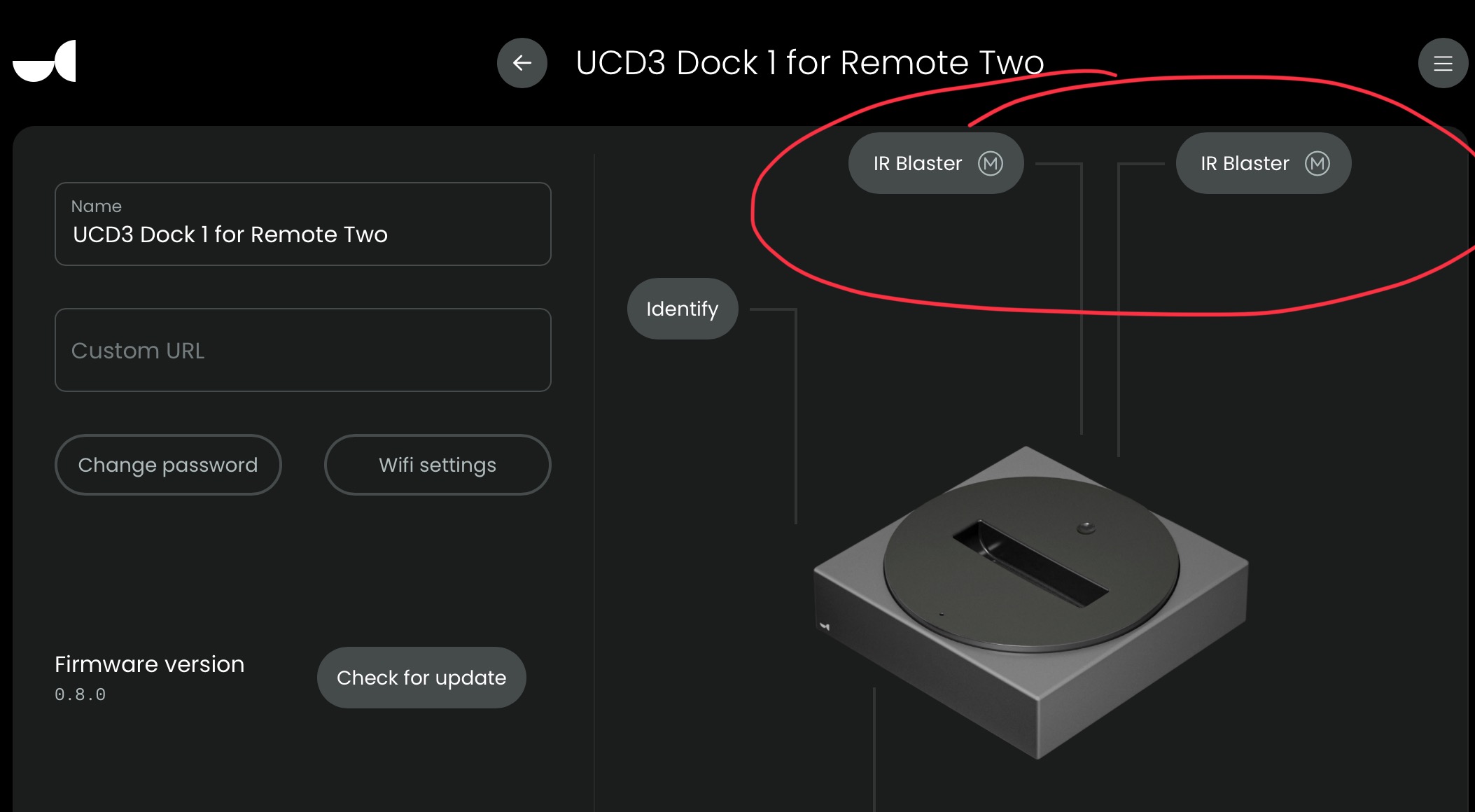Click the dock device image
This screenshot has width=1475, height=812.
1030,602
